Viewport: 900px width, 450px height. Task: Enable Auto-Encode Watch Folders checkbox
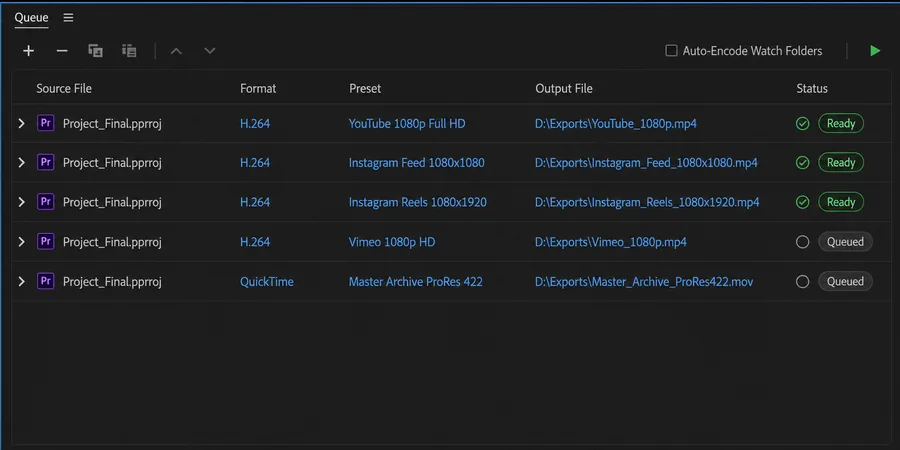[671, 51]
